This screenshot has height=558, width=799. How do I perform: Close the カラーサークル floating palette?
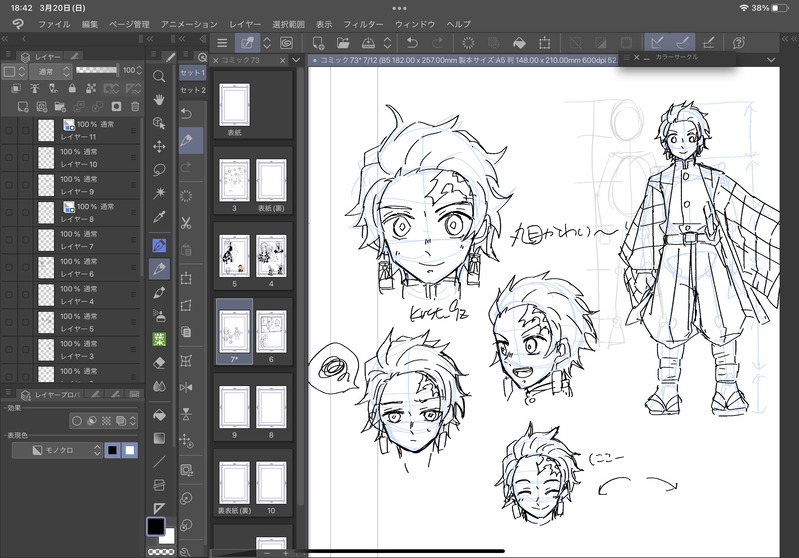(x=636, y=58)
